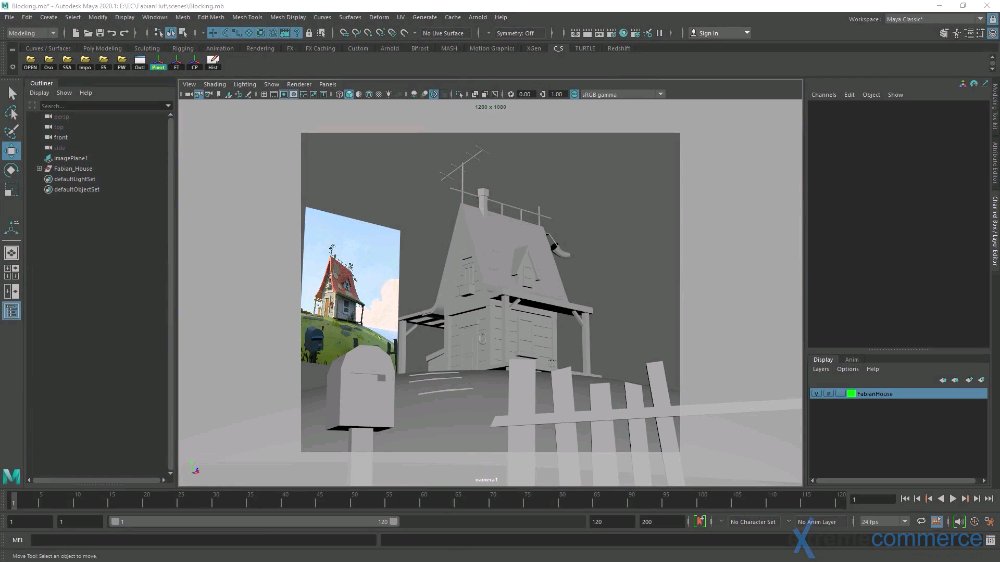The image size is (1000, 562).
Task: Open the Channels menu in Channel Box
Action: tap(823, 94)
